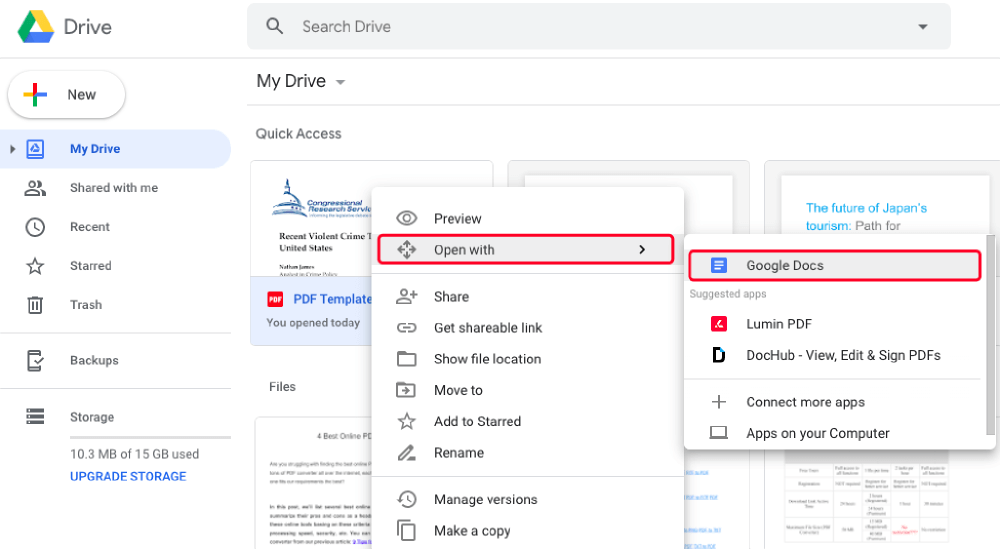
Task: Click the Recent clock icon in sidebar
Action: coord(35,227)
